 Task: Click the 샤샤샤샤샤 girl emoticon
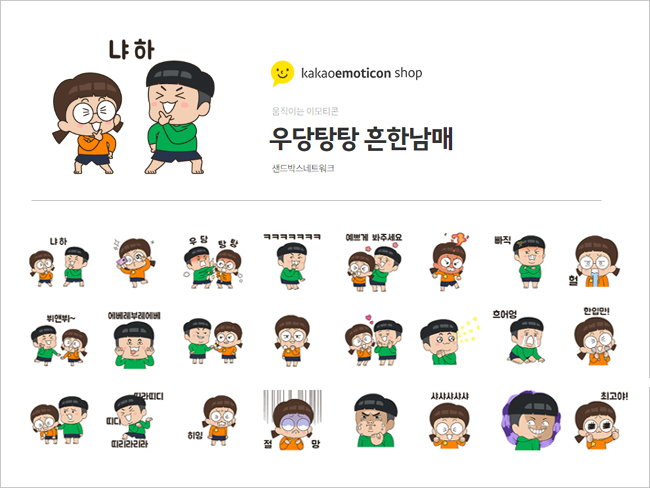click(449, 420)
